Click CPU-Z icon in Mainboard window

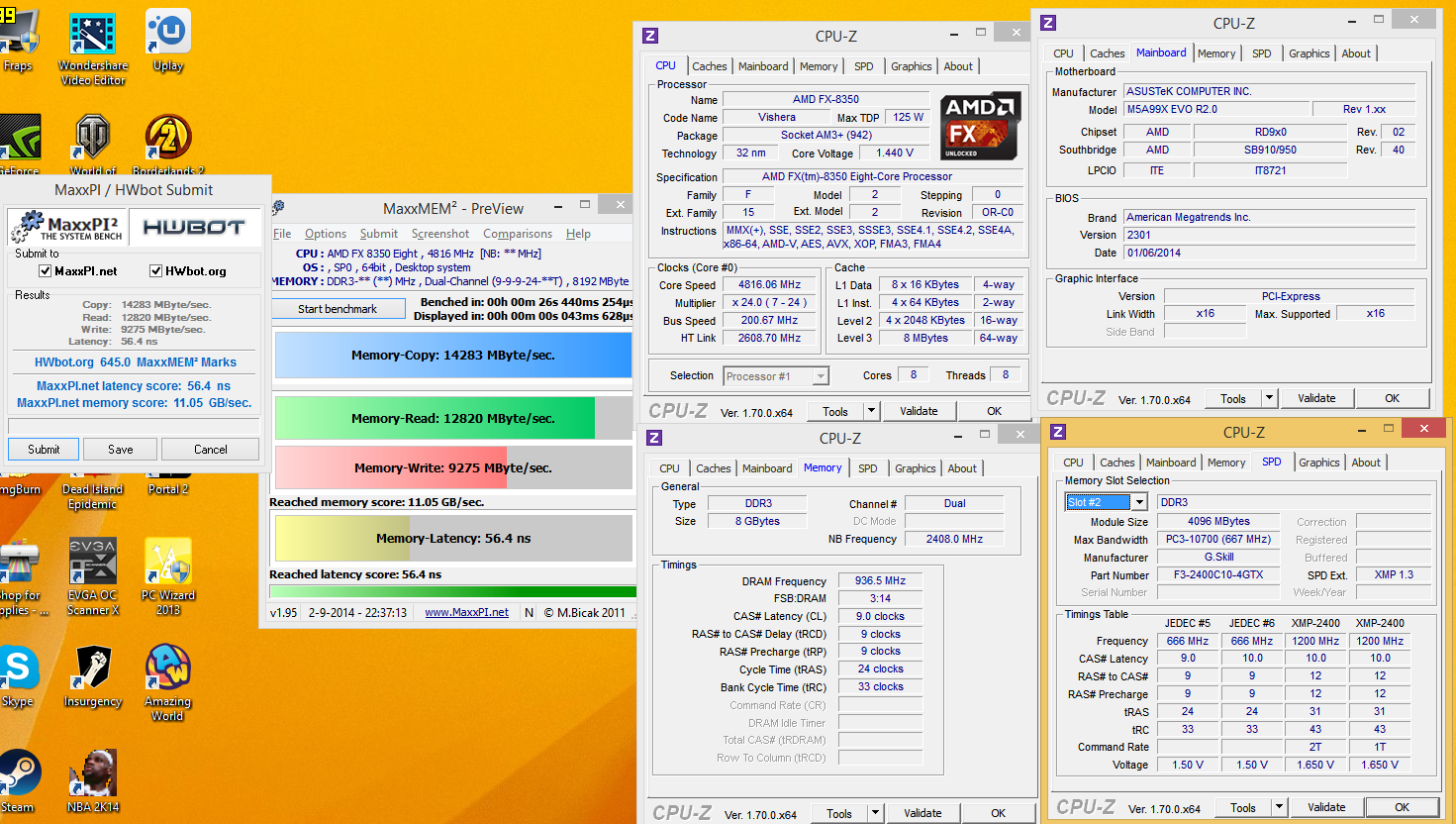click(x=1048, y=23)
